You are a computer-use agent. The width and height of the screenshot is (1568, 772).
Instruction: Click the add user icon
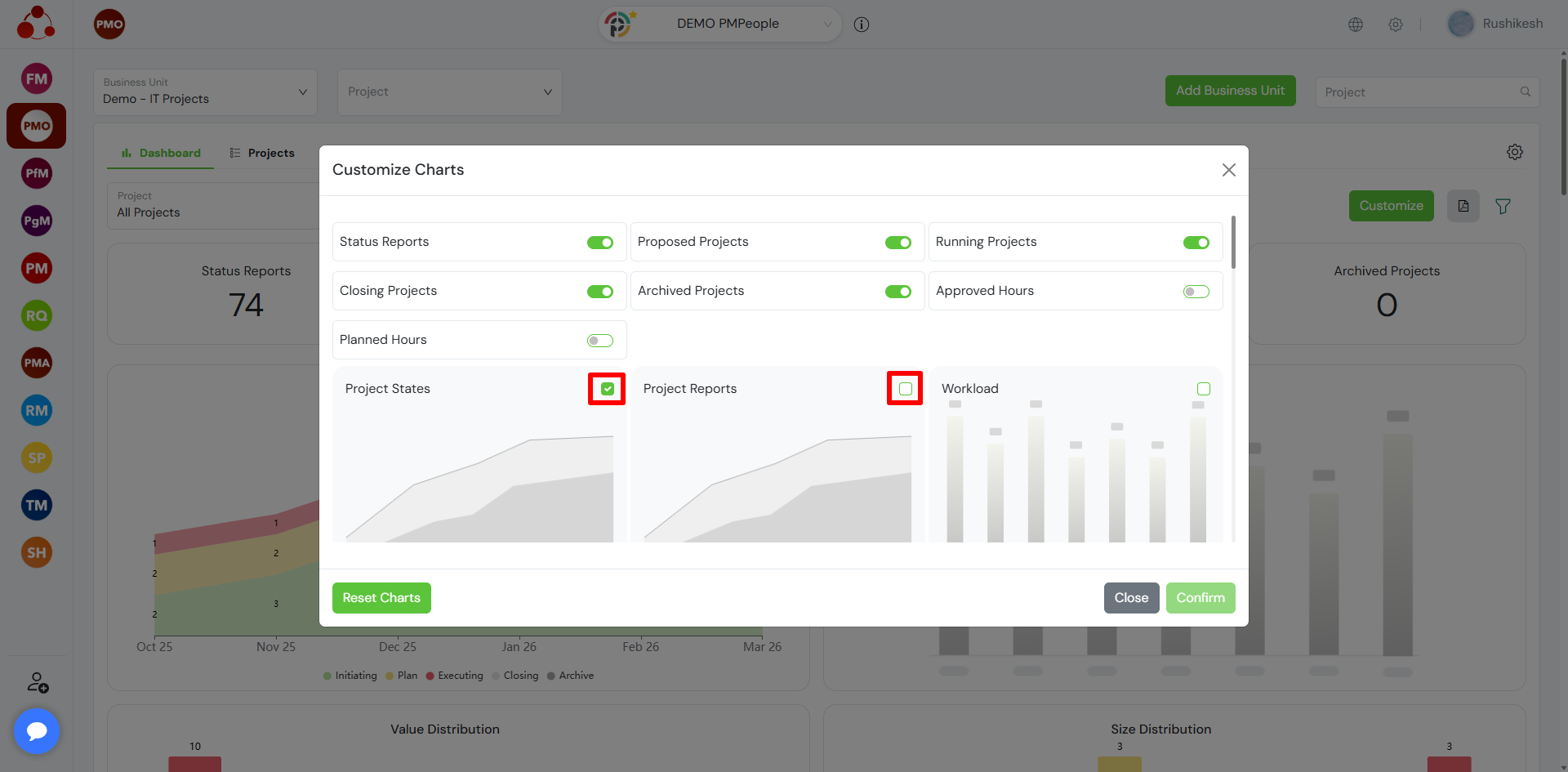(x=38, y=682)
